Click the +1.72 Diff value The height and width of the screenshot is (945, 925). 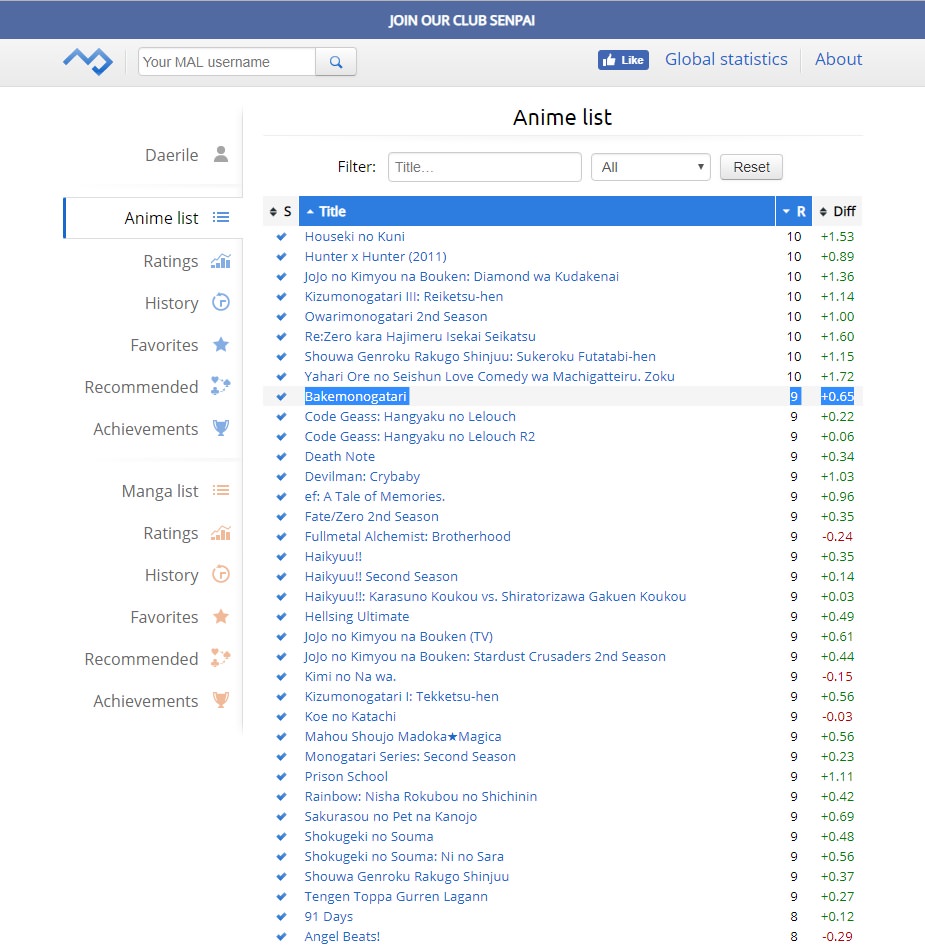[x=837, y=377]
